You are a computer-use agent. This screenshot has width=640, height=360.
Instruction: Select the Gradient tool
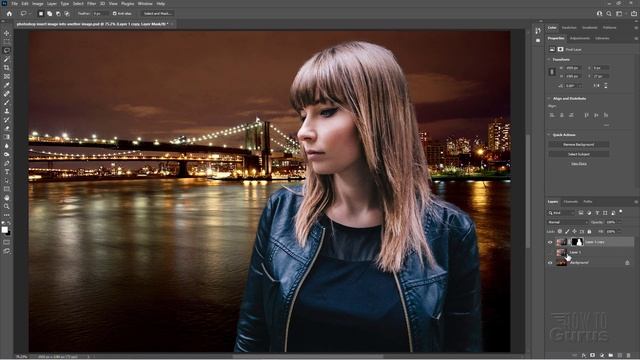point(7,137)
